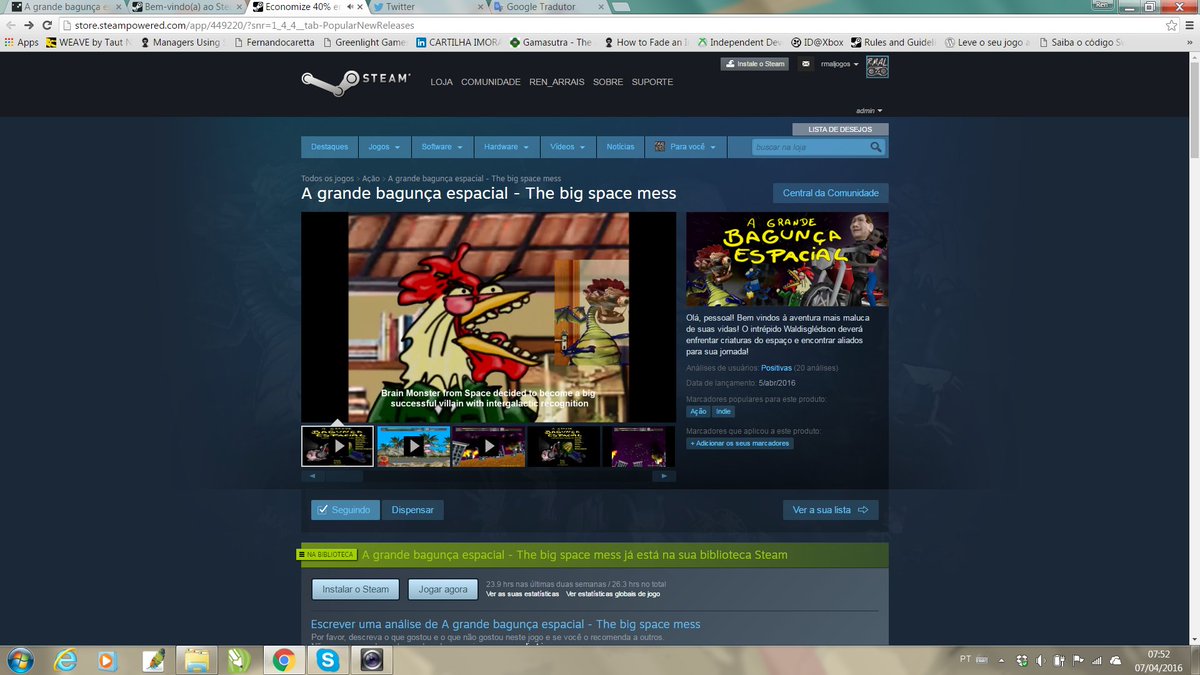
Task: Open the SOBRE menu item
Action: click(x=608, y=82)
